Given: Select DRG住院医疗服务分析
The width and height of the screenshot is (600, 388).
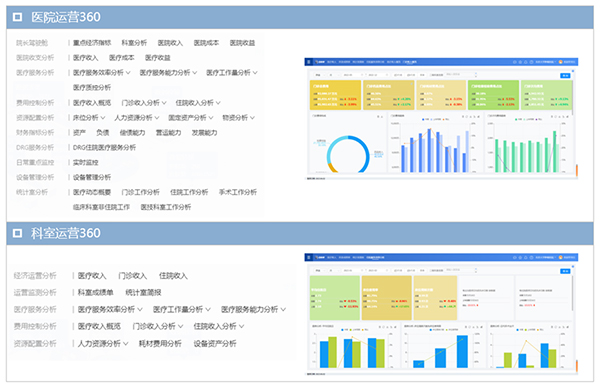Looking at the screenshot, I should 104,147.
